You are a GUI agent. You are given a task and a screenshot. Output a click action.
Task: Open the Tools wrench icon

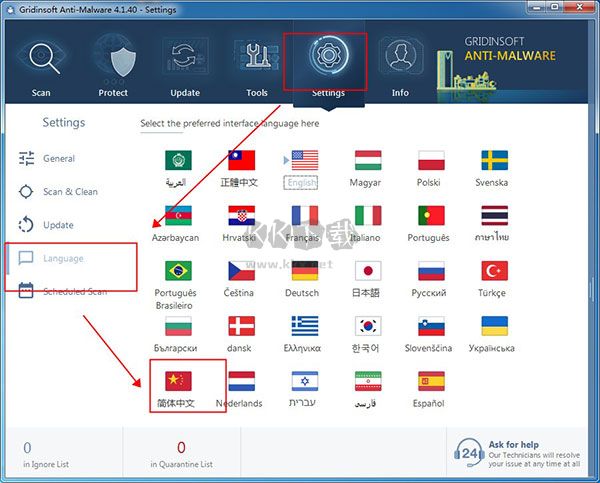click(257, 57)
